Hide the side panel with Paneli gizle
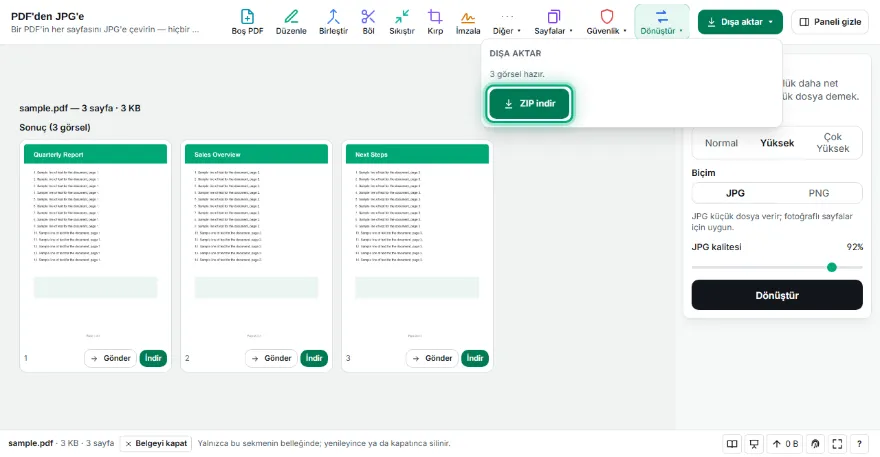880x457 pixels. coord(829,22)
